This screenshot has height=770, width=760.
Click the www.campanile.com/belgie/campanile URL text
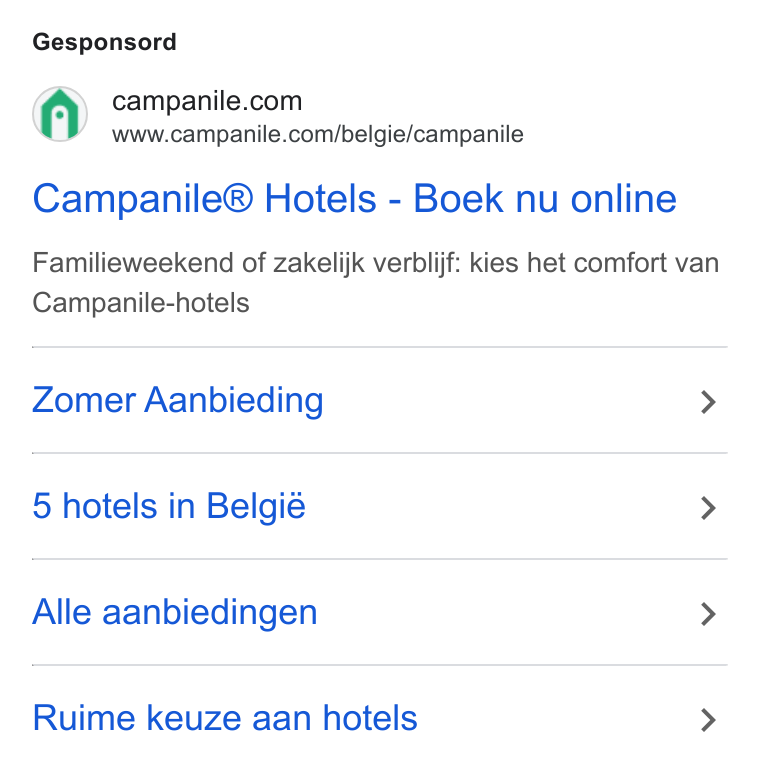318,134
